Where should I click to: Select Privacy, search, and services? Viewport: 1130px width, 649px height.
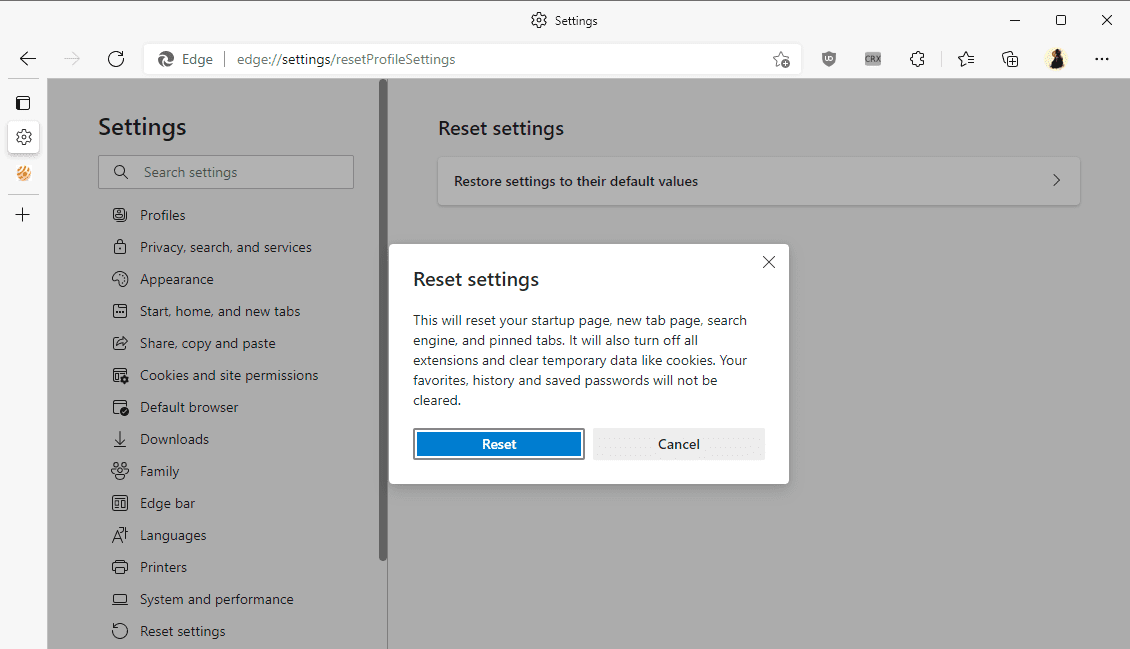(x=225, y=247)
